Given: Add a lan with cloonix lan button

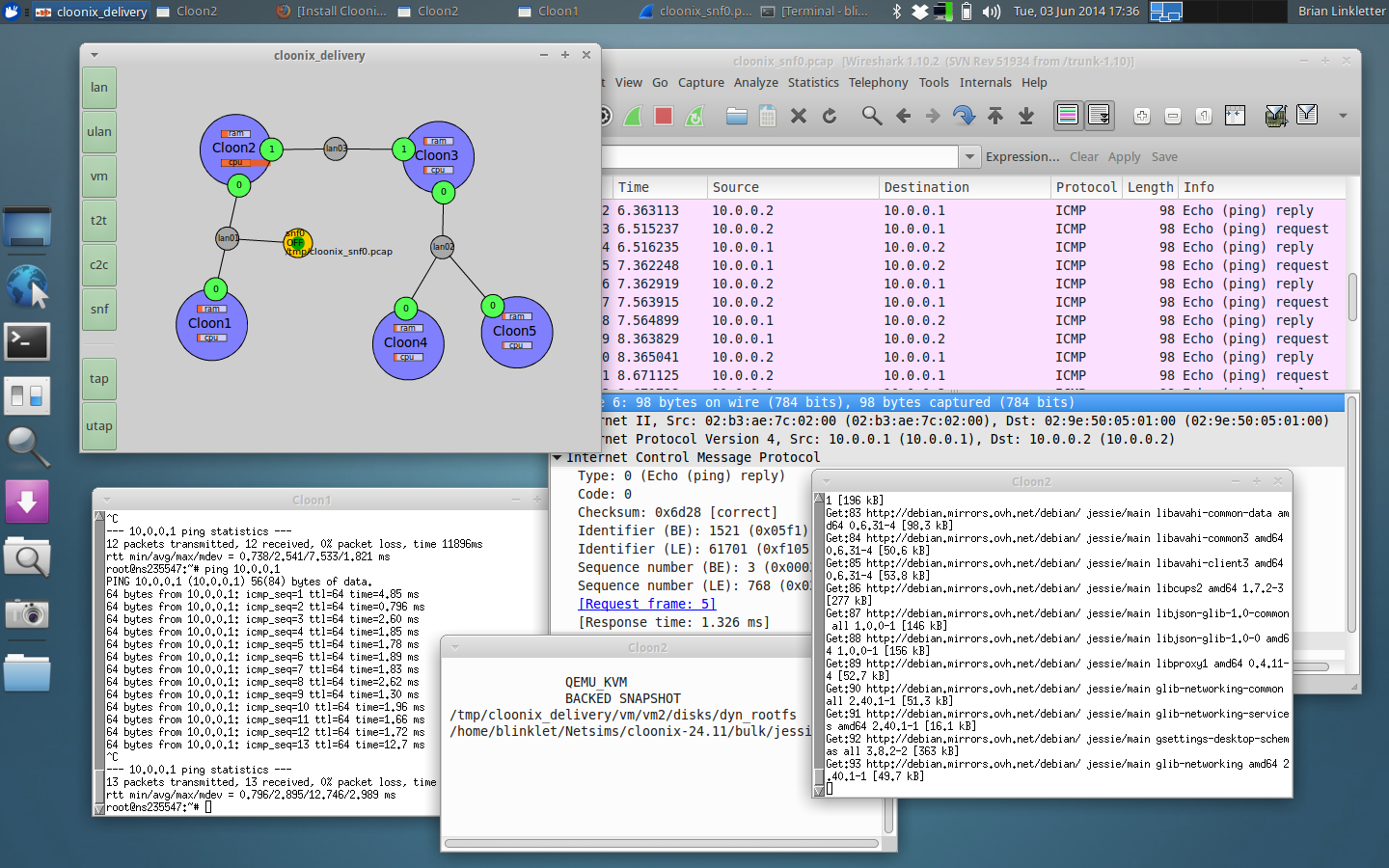Looking at the screenshot, I should (99, 88).
